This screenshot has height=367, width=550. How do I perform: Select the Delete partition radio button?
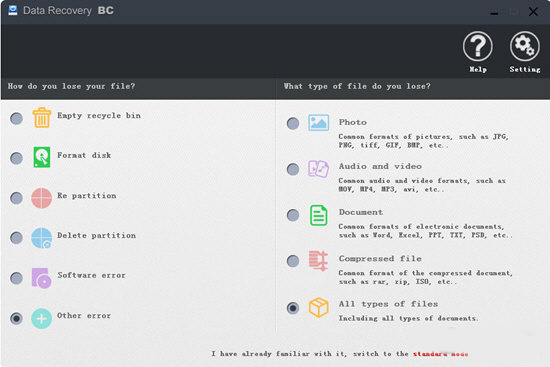(x=16, y=238)
